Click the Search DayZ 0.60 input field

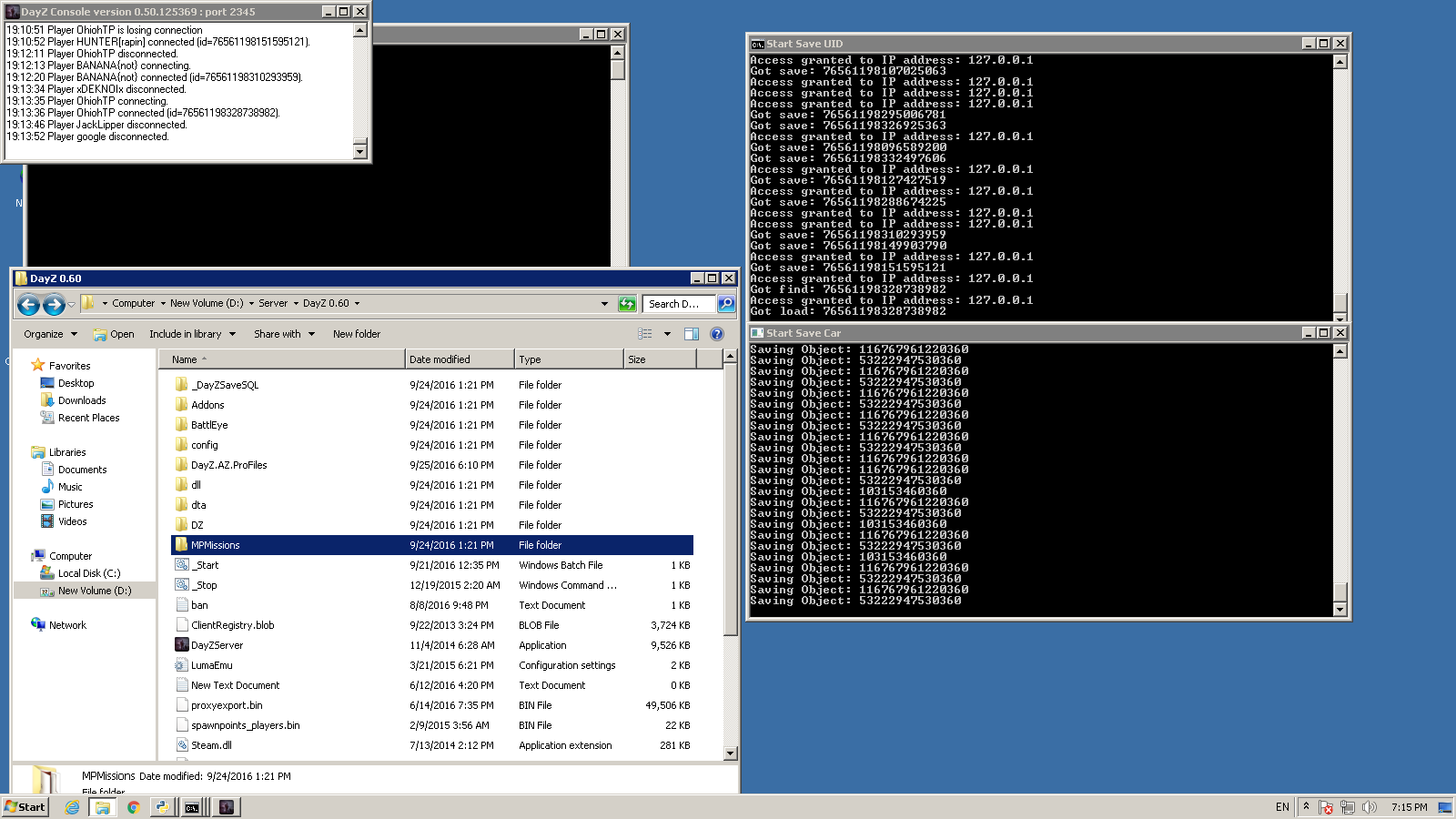pos(680,304)
